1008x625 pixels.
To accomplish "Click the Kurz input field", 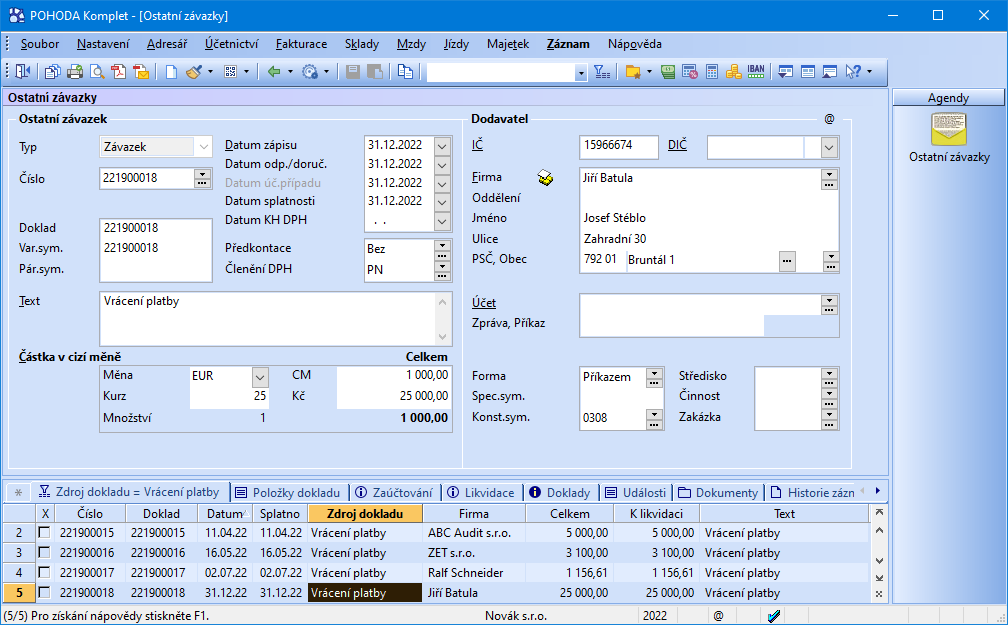I will pyautogui.click(x=229, y=396).
